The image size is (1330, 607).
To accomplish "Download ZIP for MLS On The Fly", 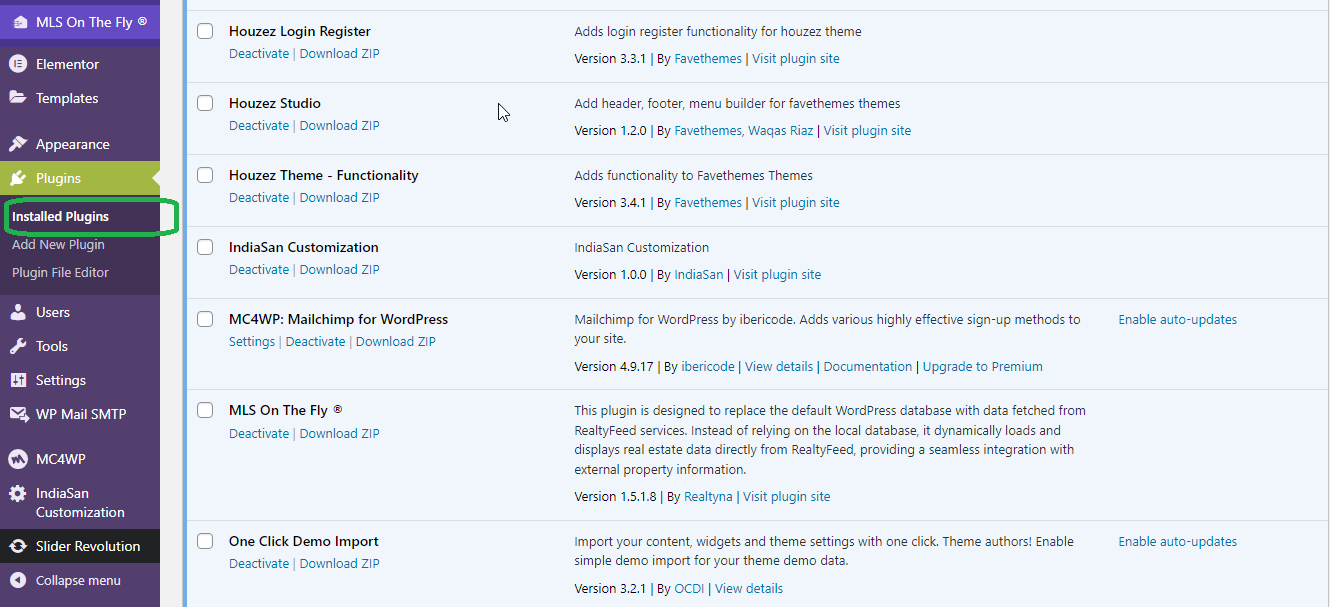I will coord(340,434).
